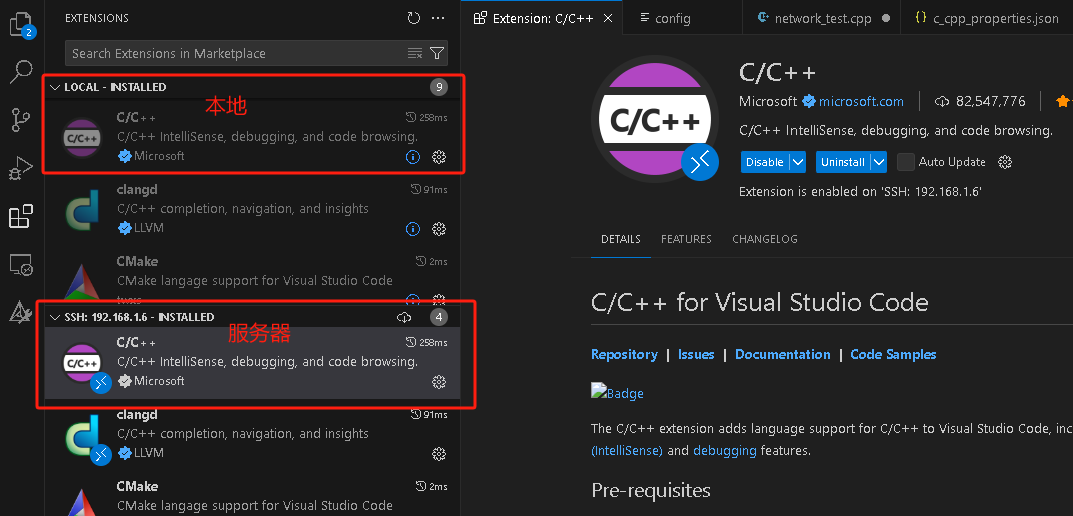Open the Extensions views and more actions menu
Image resolution: width=1073 pixels, height=516 pixels.
click(439, 18)
